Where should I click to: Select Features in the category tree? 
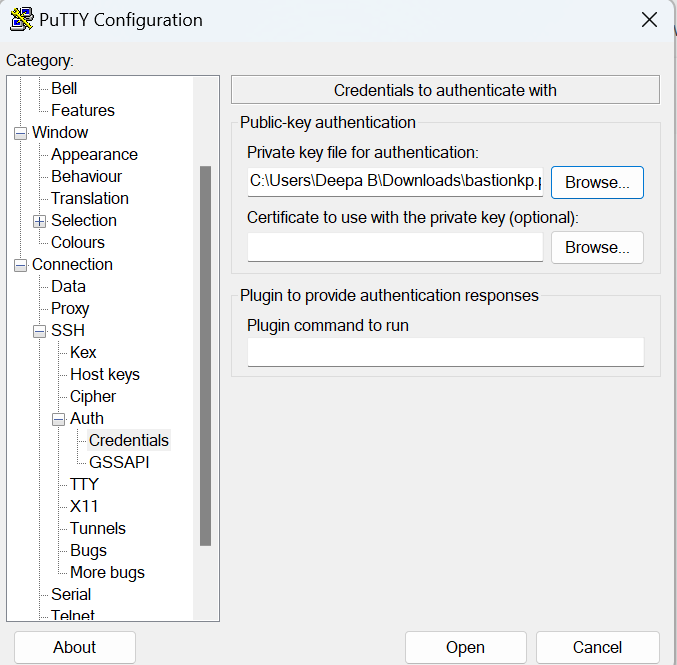coord(83,111)
